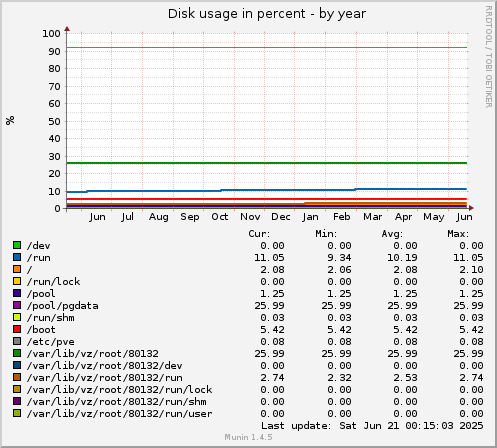Click the % y-axis unit label

[10, 120]
